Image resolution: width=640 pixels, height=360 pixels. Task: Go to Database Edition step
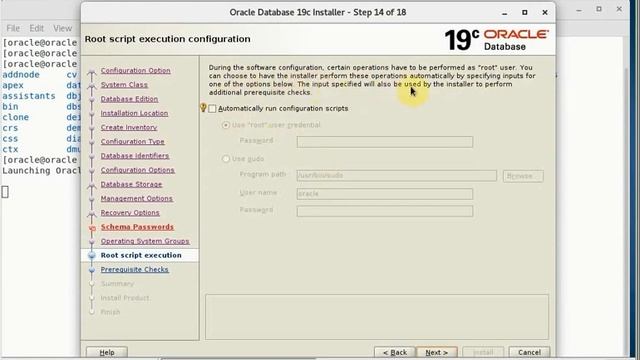point(129,99)
